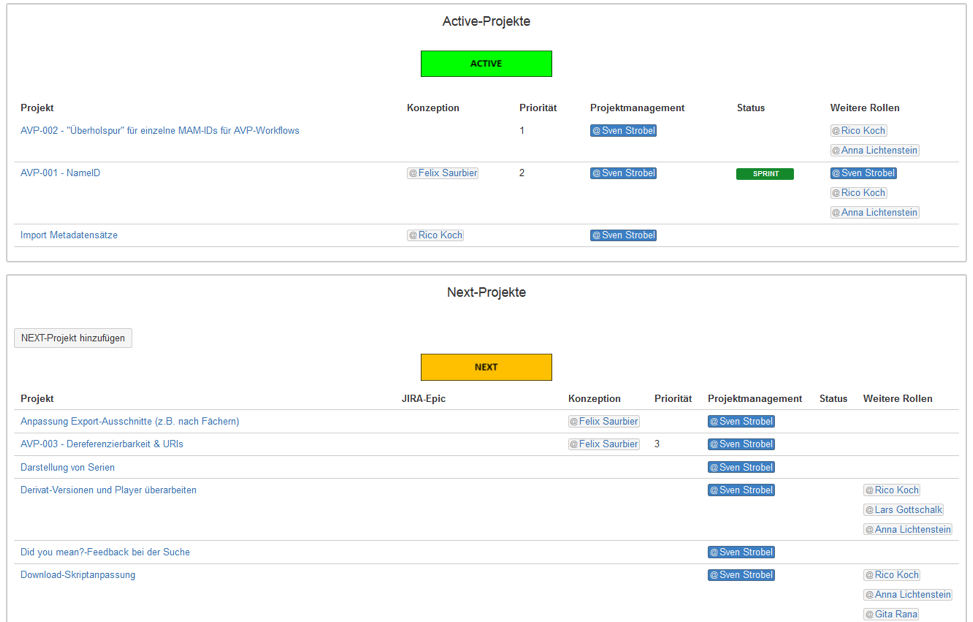Open Derivat-Versionen und Player überarbeiten

108,490
